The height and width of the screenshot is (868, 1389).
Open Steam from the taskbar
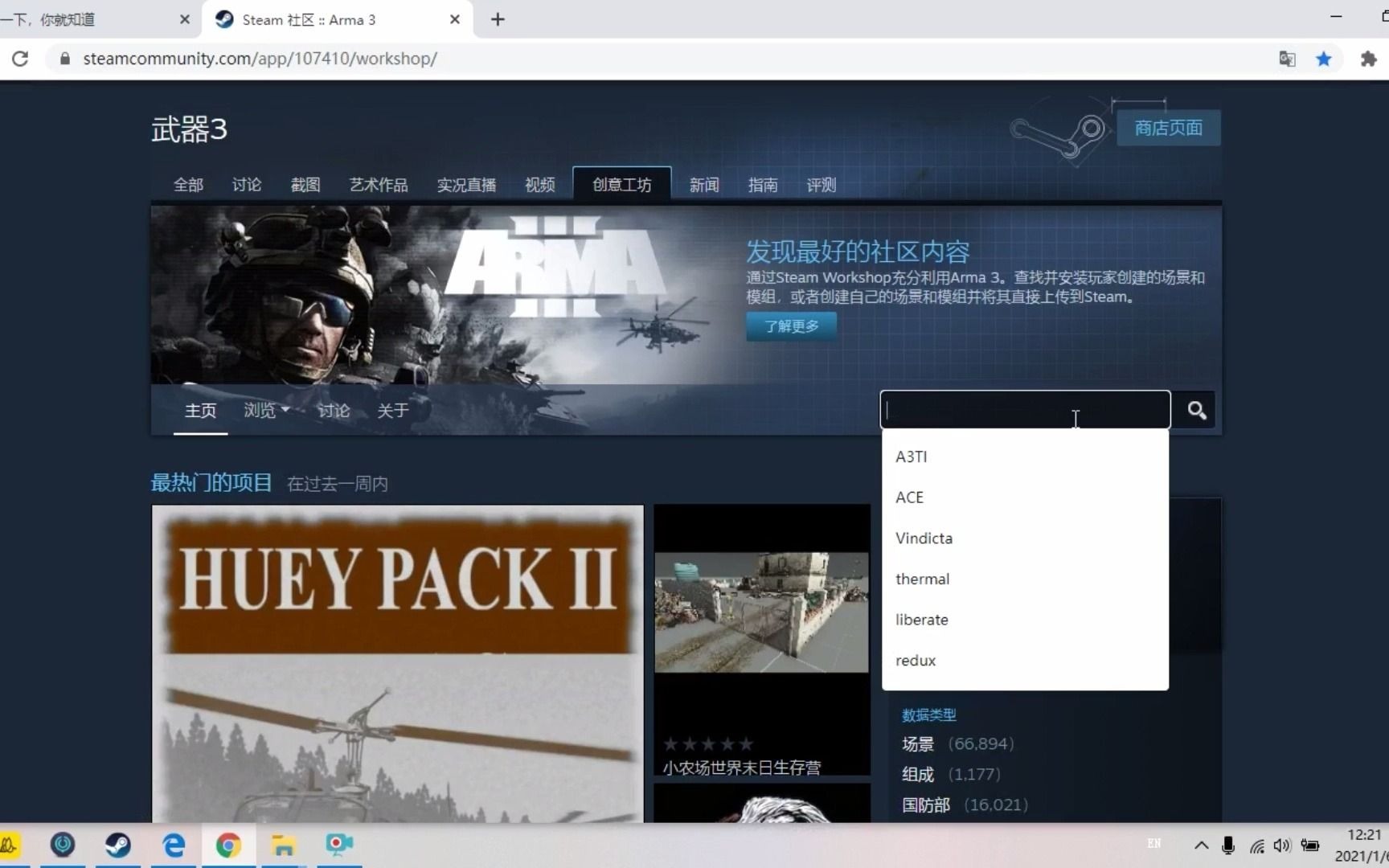coord(118,845)
